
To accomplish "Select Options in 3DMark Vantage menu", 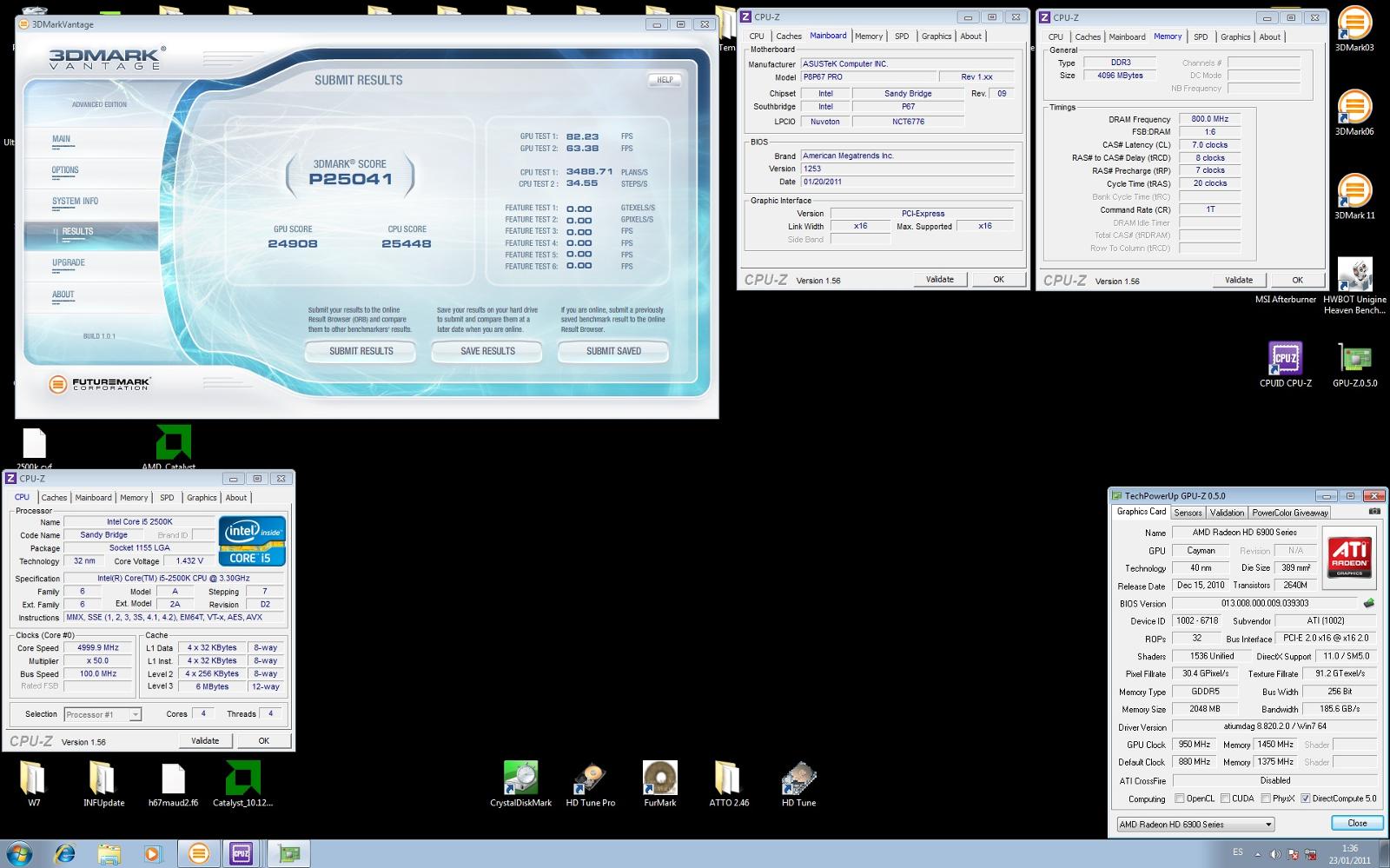I will [65, 170].
